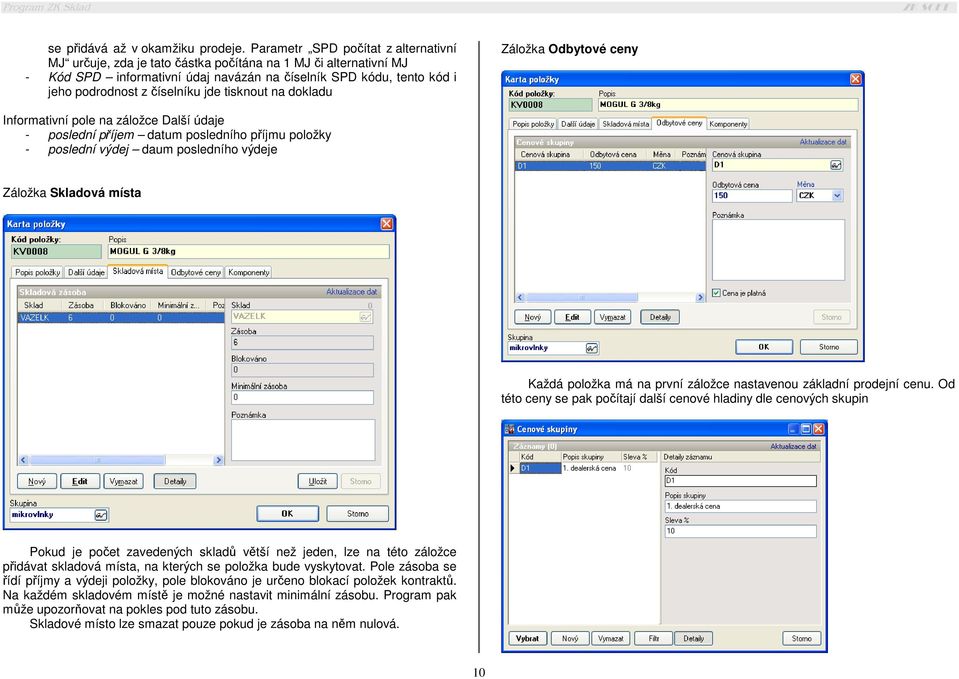
Task: Click Detaily button in Odbytové ceny dialog
Action: [x=660, y=317]
